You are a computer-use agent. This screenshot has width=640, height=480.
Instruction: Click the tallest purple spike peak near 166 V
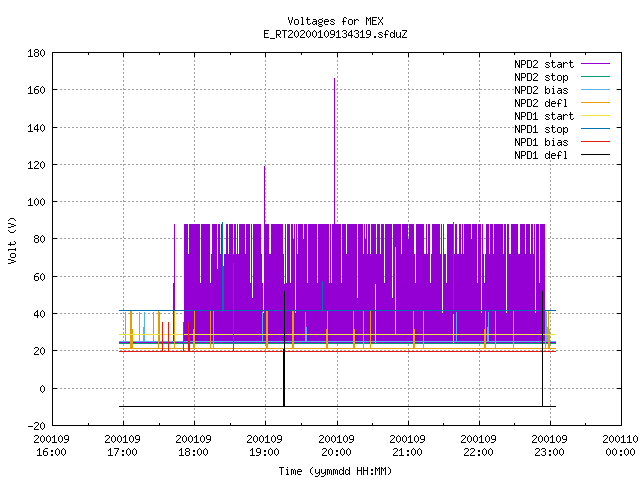(x=335, y=79)
